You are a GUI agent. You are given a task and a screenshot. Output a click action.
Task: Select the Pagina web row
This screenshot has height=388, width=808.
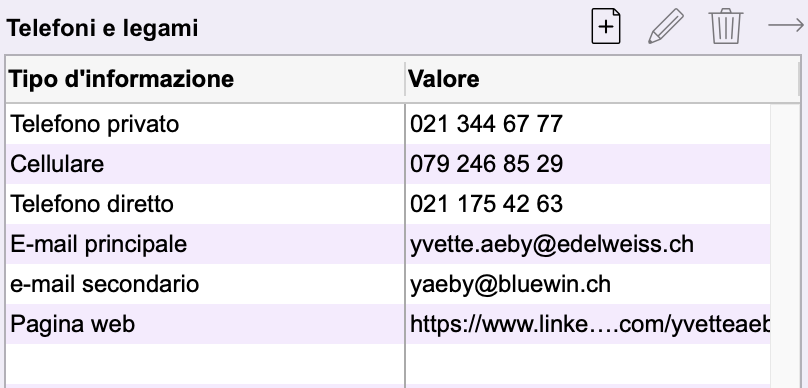tap(388, 324)
